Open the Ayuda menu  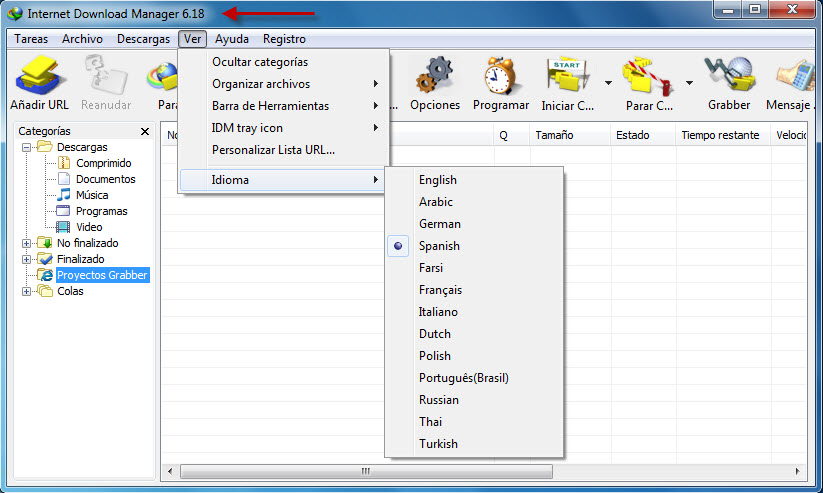pyautogui.click(x=231, y=39)
